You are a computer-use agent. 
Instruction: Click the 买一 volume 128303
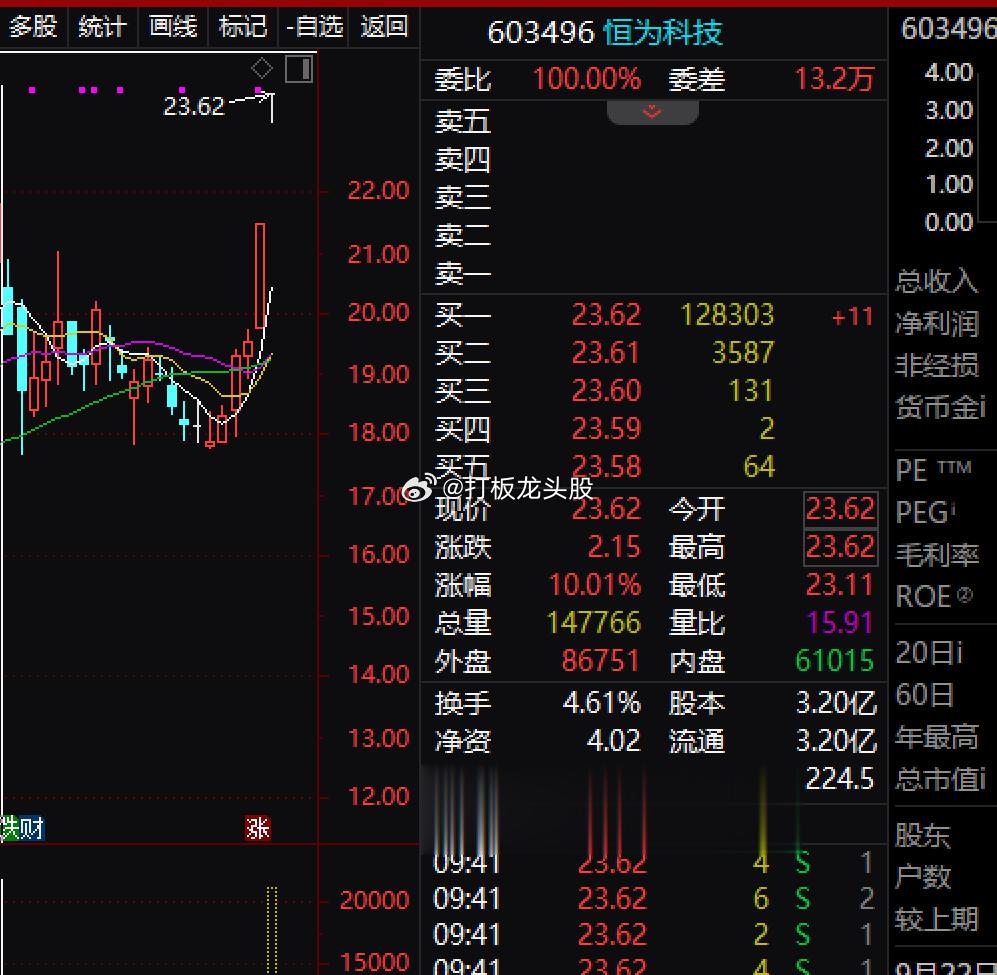coord(727,314)
